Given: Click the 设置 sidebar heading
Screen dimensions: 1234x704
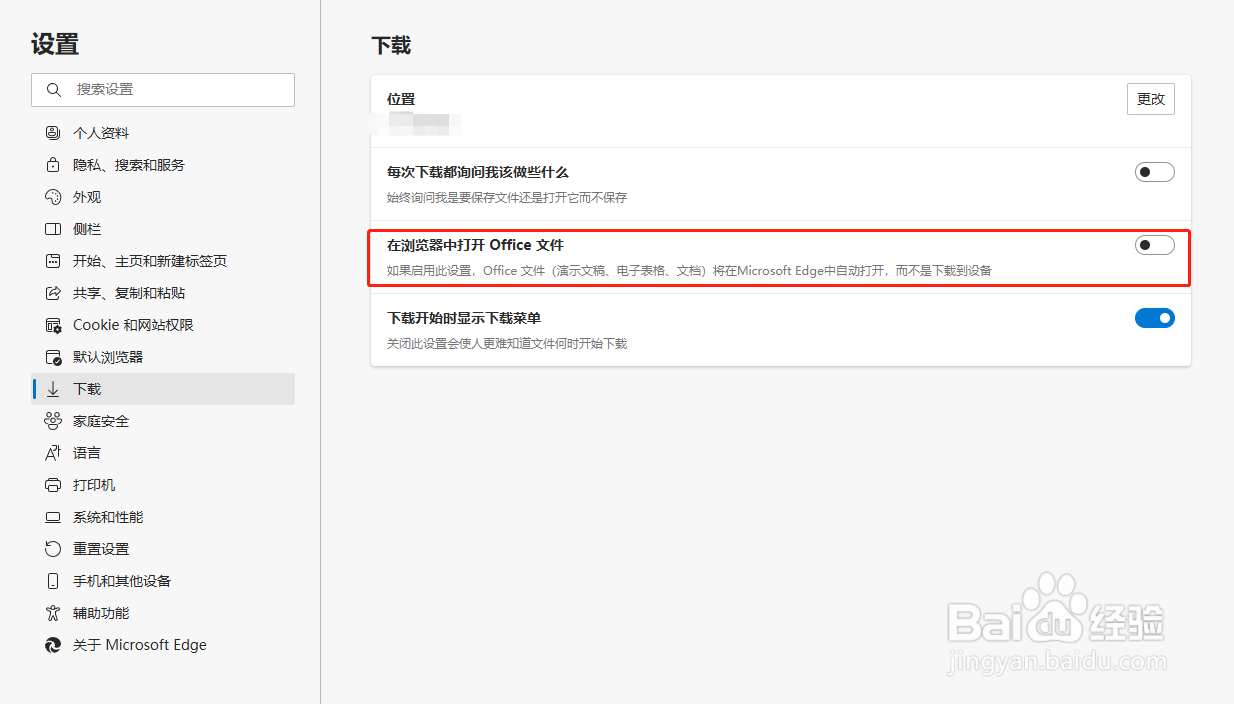Looking at the screenshot, I should click(x=55, y=44).
